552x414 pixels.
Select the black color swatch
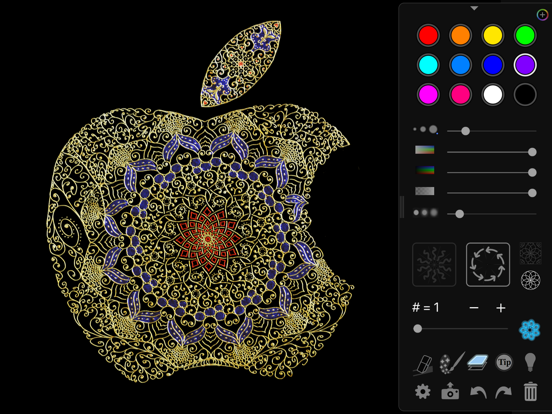pyautogui.click(x=525, y=95)
